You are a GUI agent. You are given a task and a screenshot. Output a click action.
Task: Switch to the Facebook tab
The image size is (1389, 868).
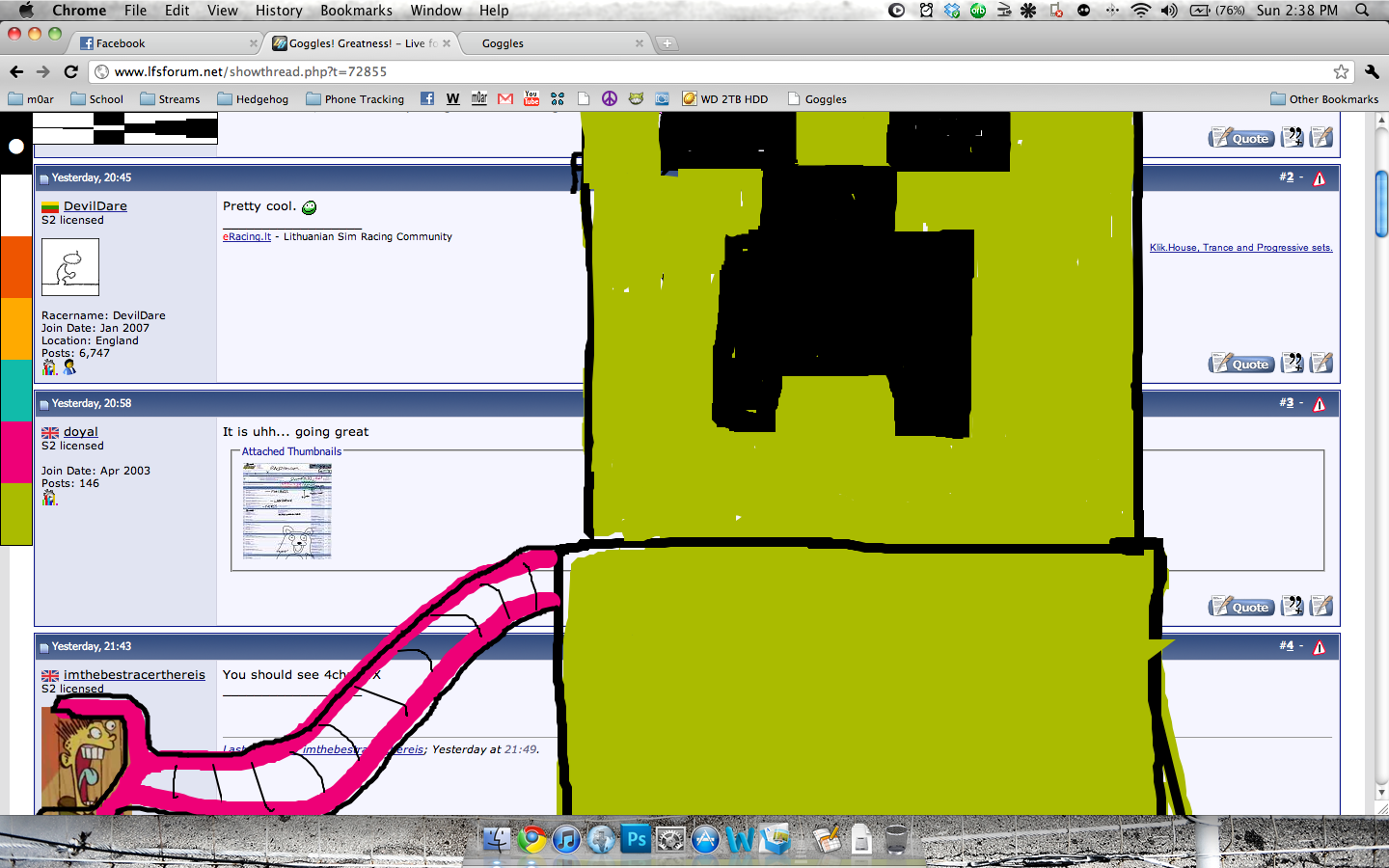click(x=164, y=43)
